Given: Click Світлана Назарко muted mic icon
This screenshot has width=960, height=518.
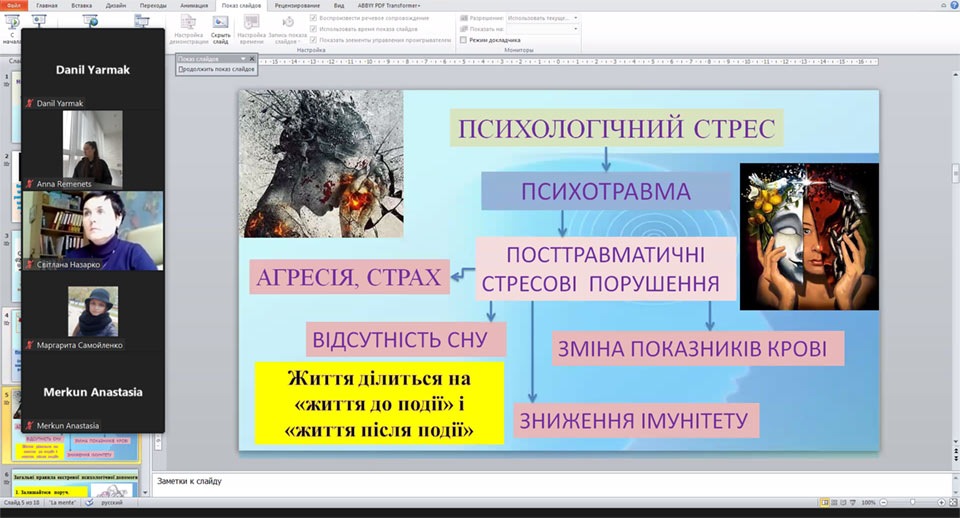Looking at the screenshot, I should point(29,265).
